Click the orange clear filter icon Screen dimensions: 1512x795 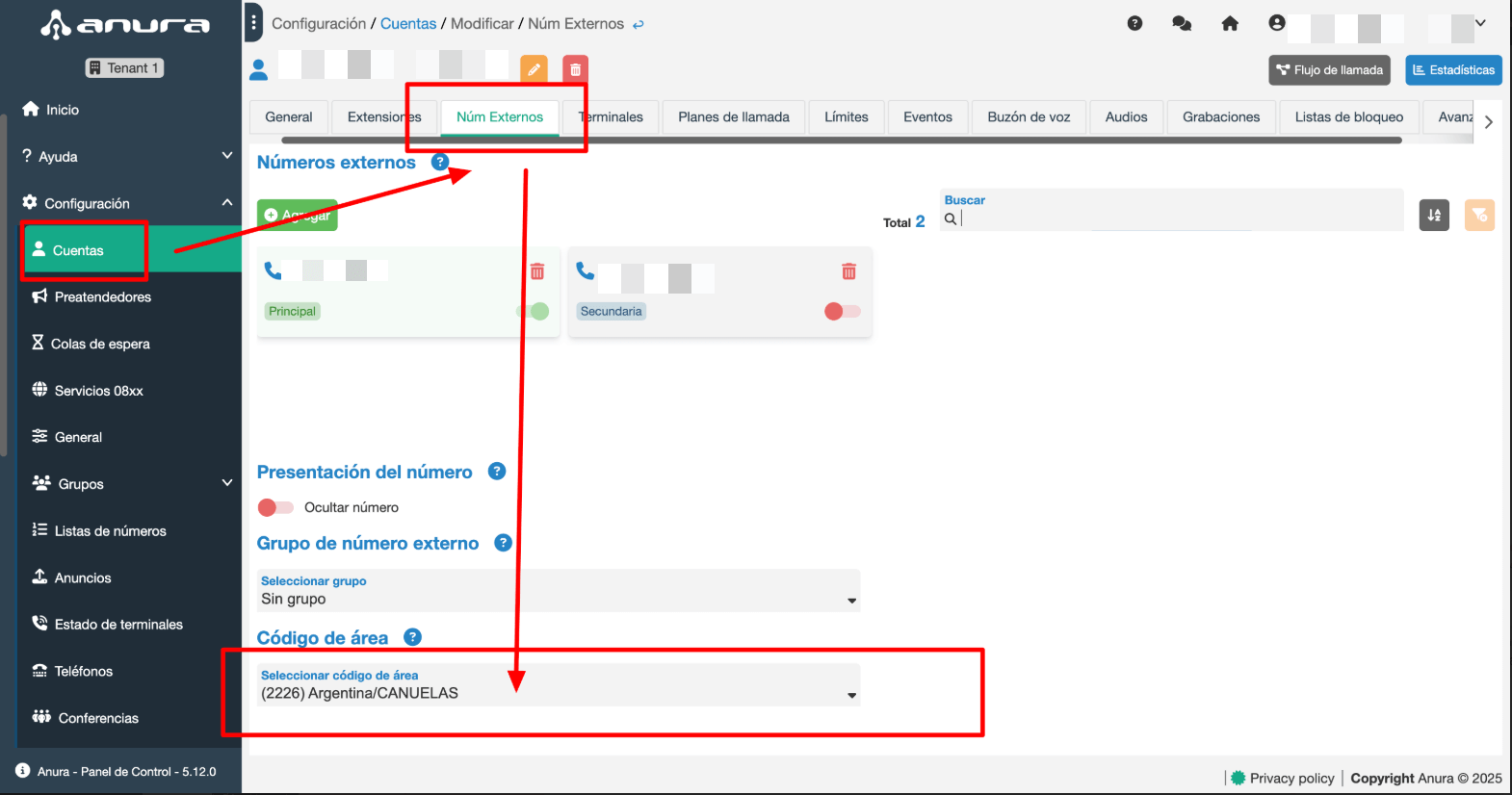tap(1479, 215)
